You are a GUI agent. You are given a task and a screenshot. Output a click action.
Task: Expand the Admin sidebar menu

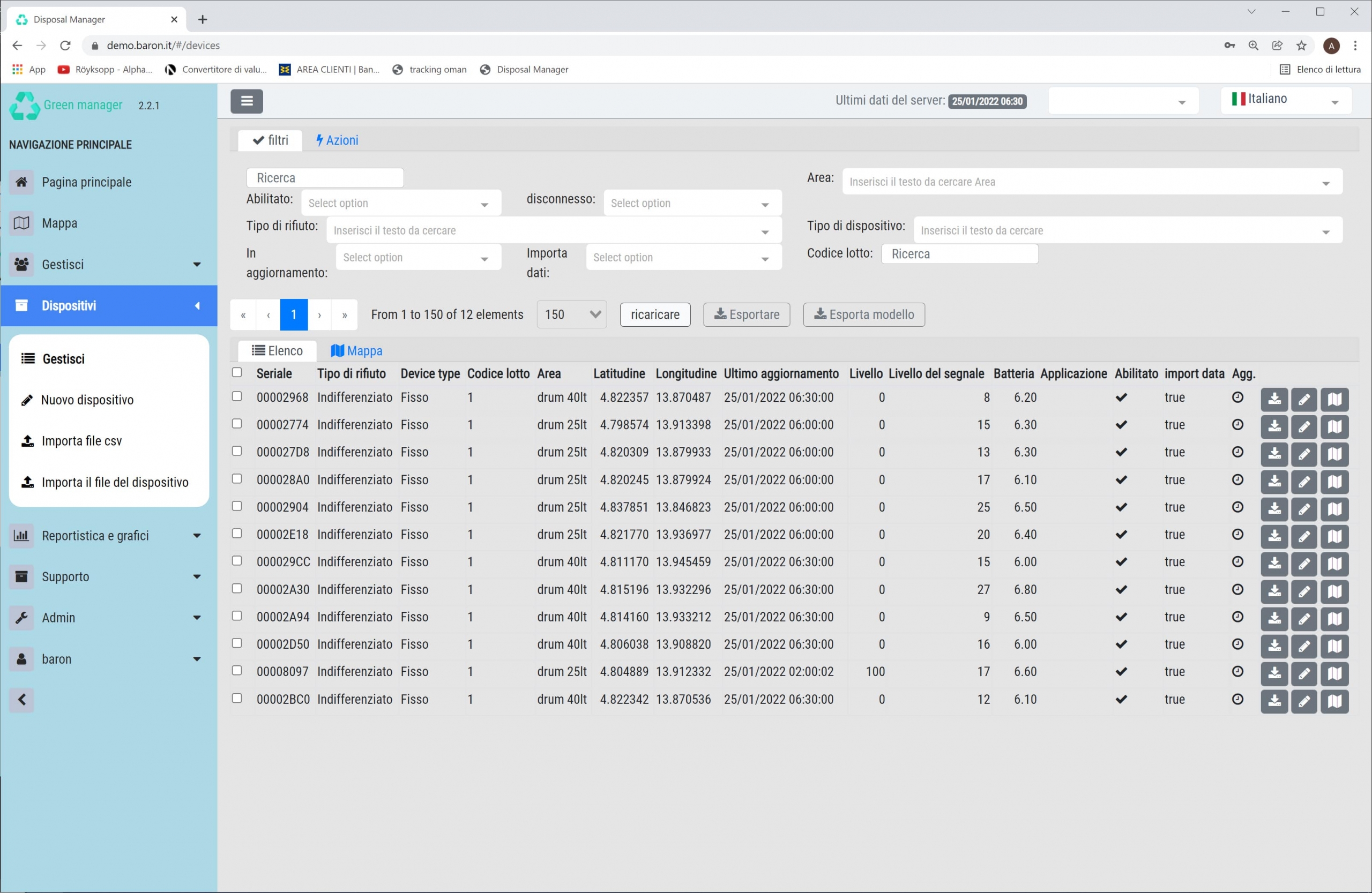pyautogui.click(x=109, y=618)
